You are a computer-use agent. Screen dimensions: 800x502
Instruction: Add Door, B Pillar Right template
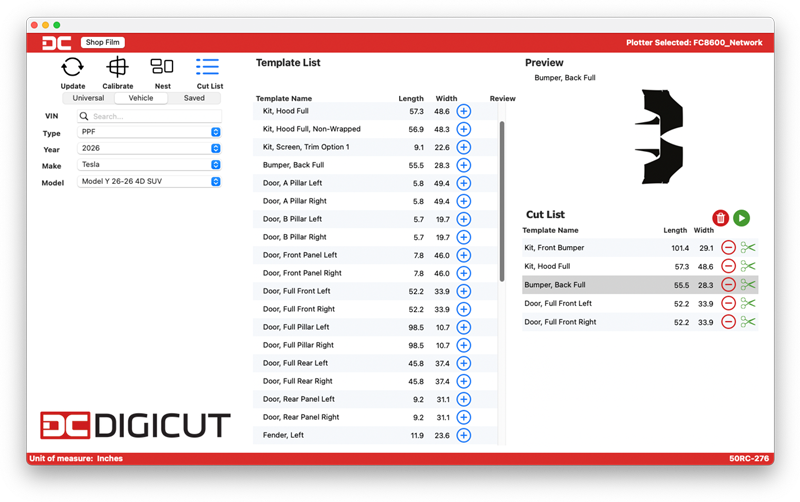[x=463, y=237]
